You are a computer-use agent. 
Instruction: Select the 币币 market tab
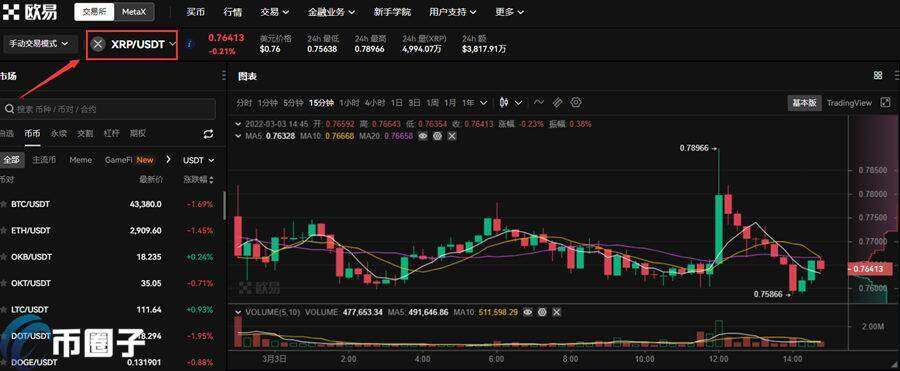tap(32, 133)
